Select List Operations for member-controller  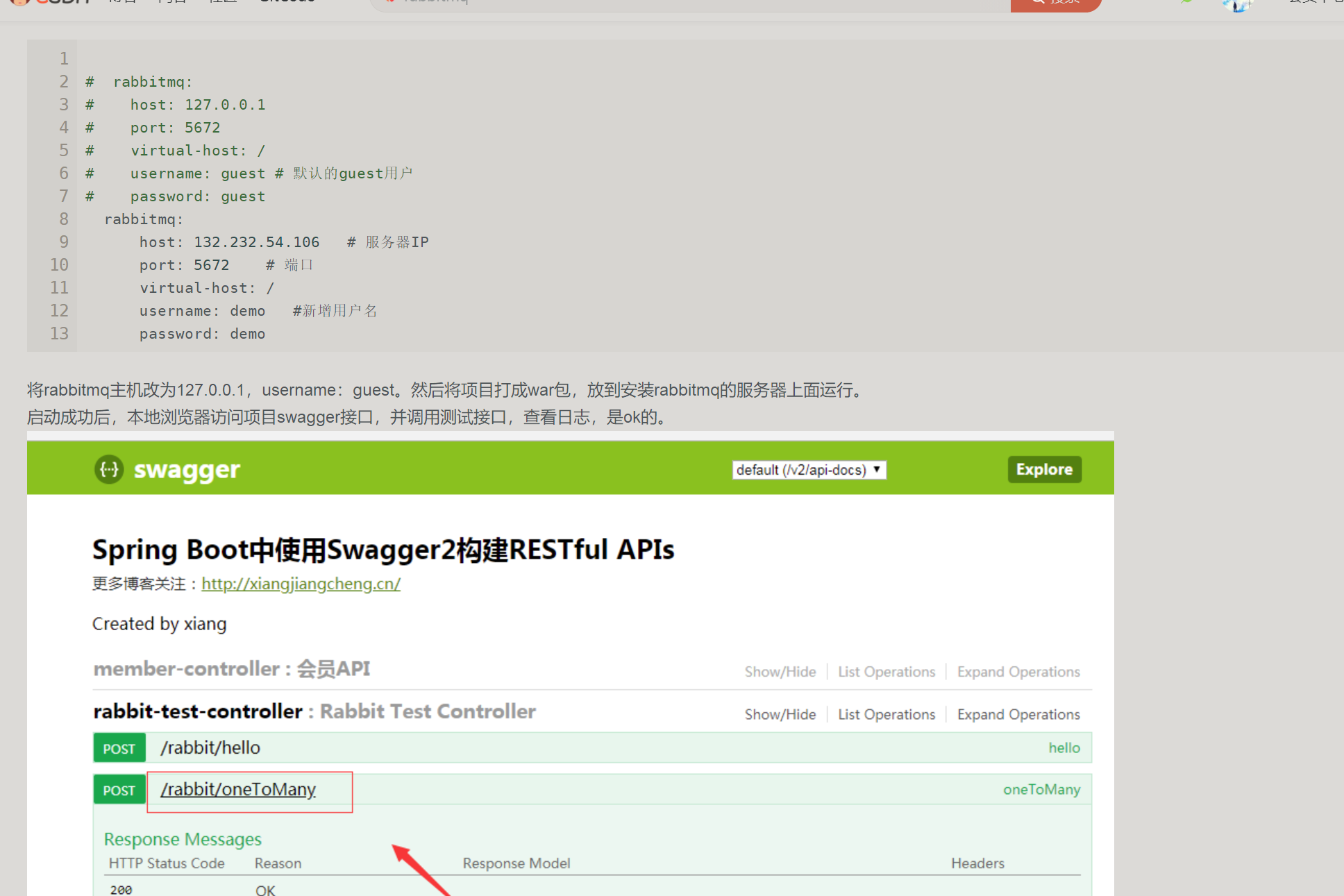[x=885, y=671]
